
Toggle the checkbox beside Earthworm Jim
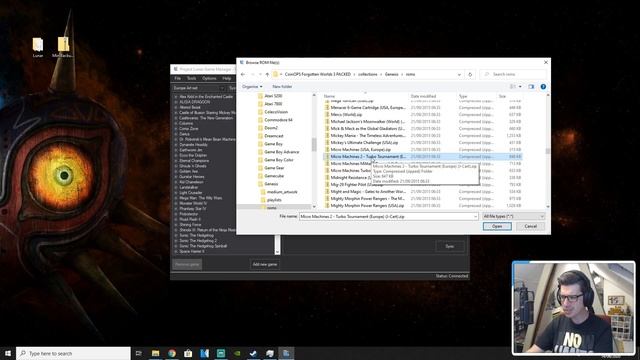176,150
